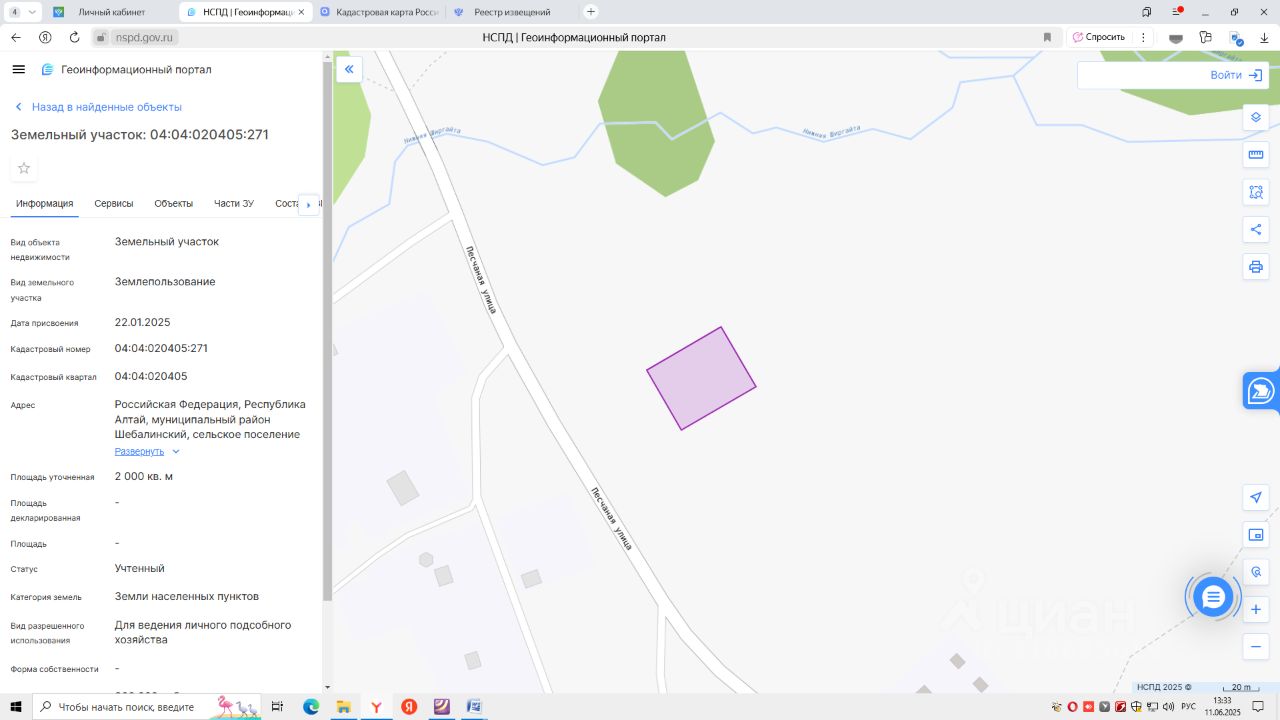Switch to the Сервисы tab

coord(114,204)
